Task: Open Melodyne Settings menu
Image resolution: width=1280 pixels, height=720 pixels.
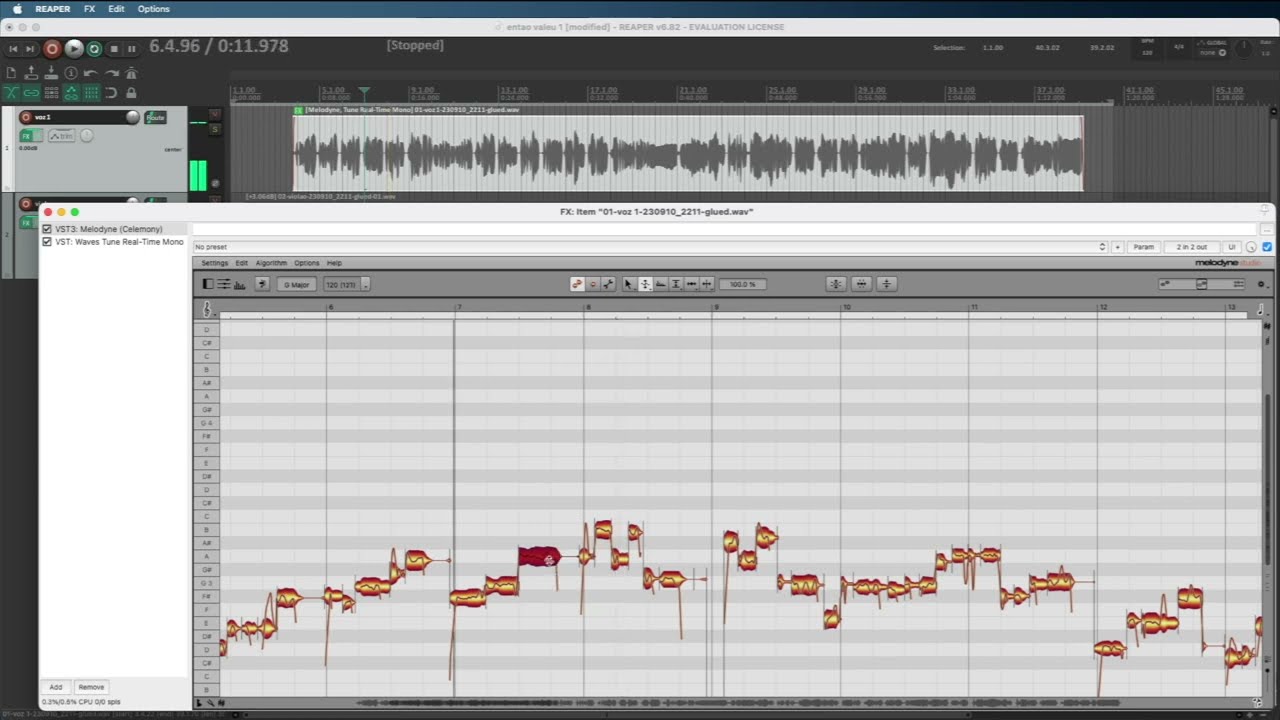Action: coord(214,263)
